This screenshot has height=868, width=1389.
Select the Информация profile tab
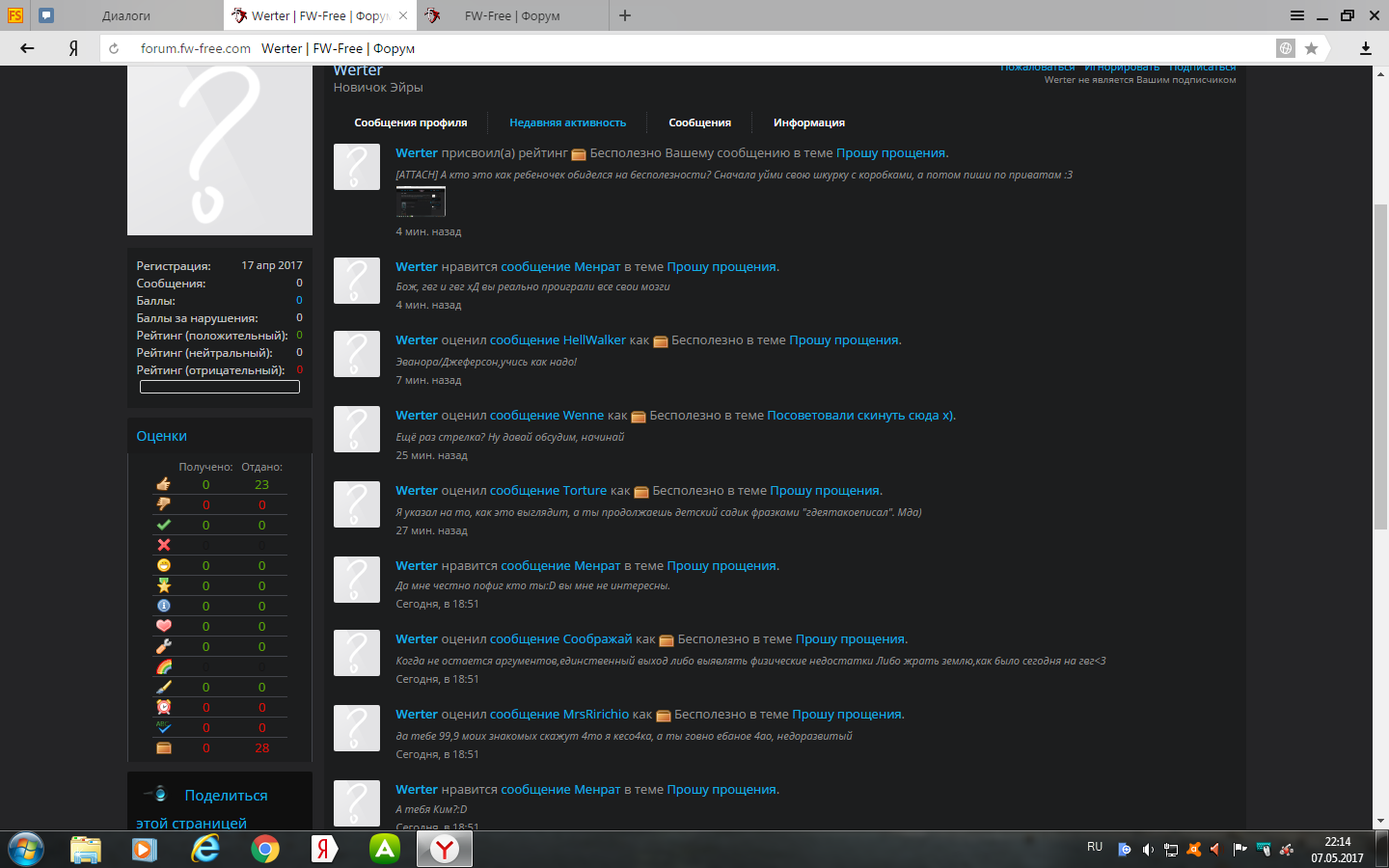(808, 122)
